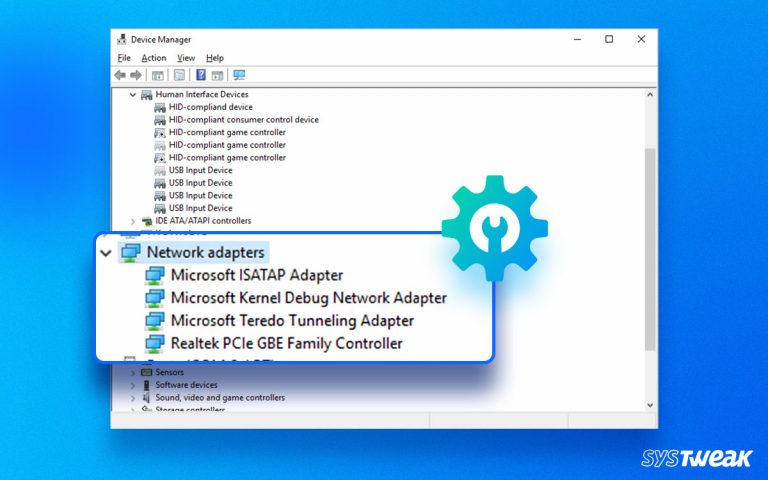Image resolution: width=768 pixels, height=480 pixels.
Task: Click the Human Interface Devices category icon
Action: (146, 95)
